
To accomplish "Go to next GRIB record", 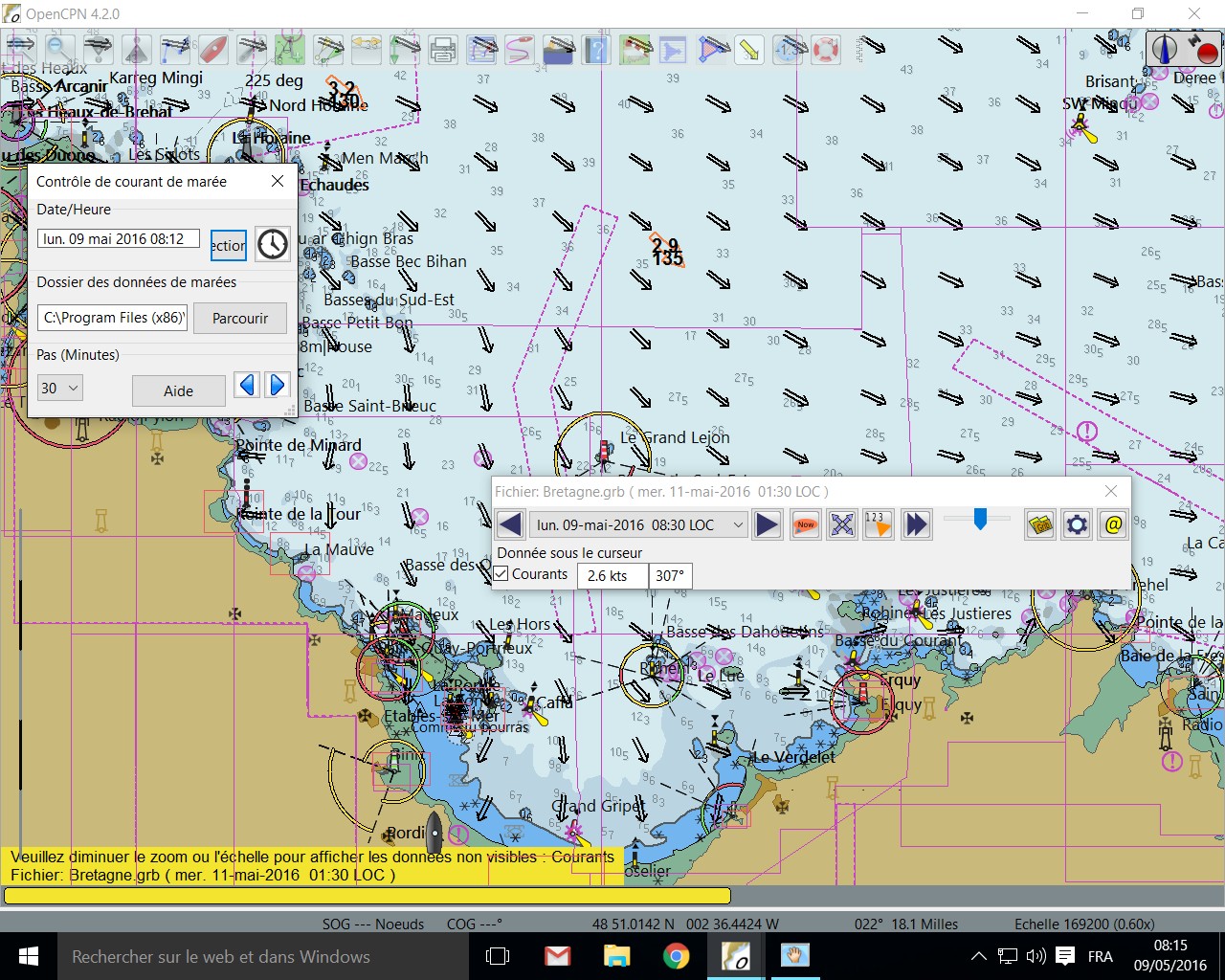I will click(x=768, y=524).
